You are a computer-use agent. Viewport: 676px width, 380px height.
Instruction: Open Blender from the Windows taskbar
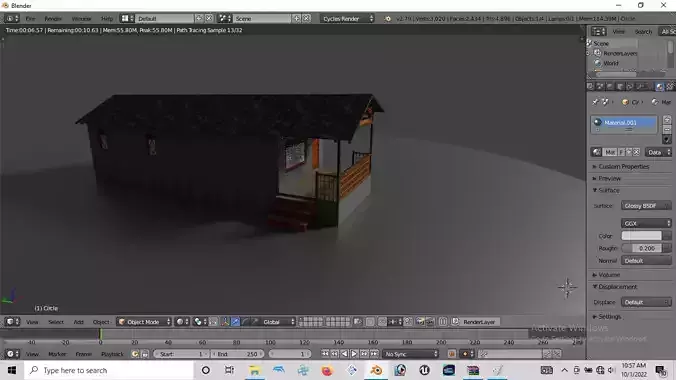click(x=376, y=370)
